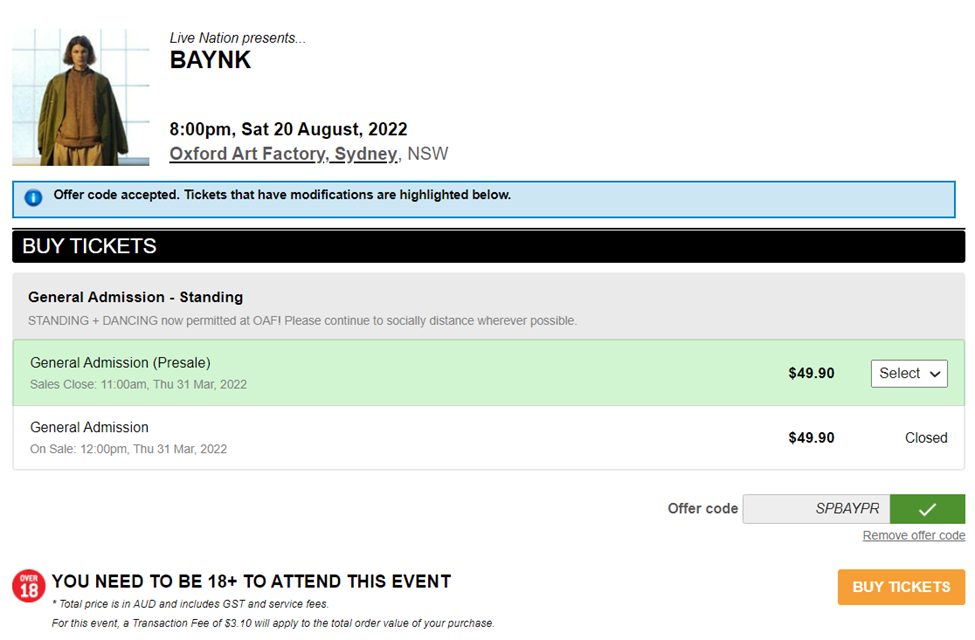Click the blue info icon in notification
Screen dimensions: 975x640
33,198
